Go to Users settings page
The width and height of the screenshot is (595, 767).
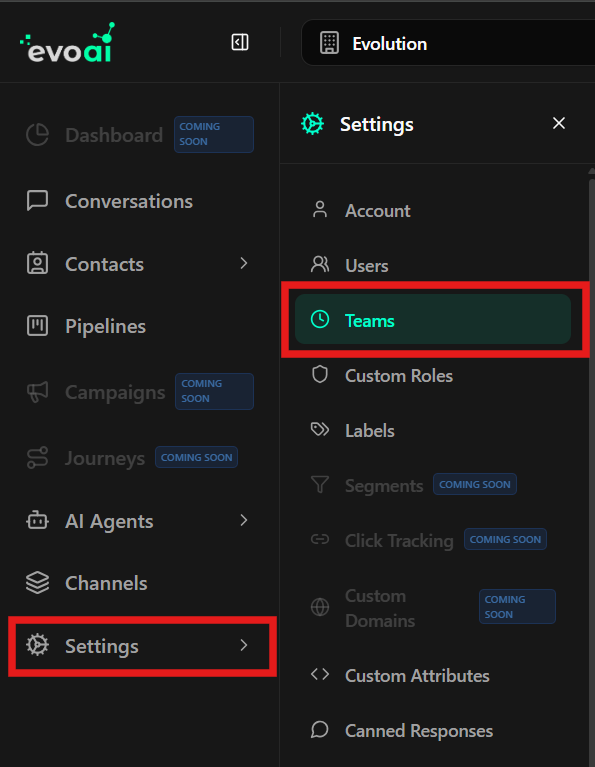[433, 266]
